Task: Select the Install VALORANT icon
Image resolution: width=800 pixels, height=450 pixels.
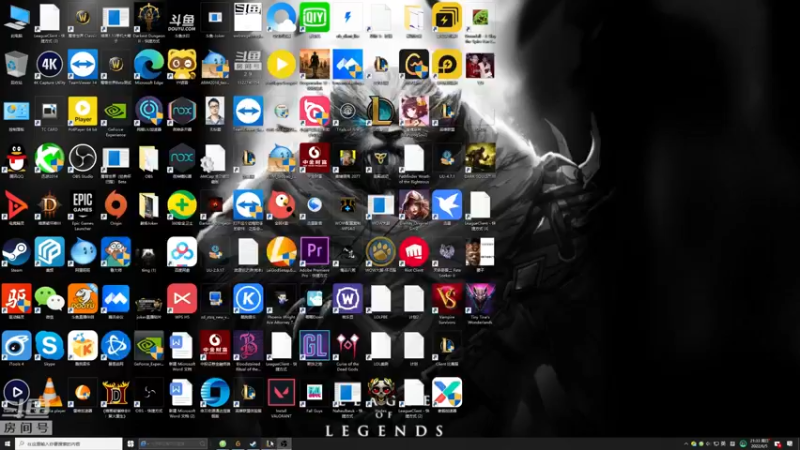Action: tap(281, 393)
